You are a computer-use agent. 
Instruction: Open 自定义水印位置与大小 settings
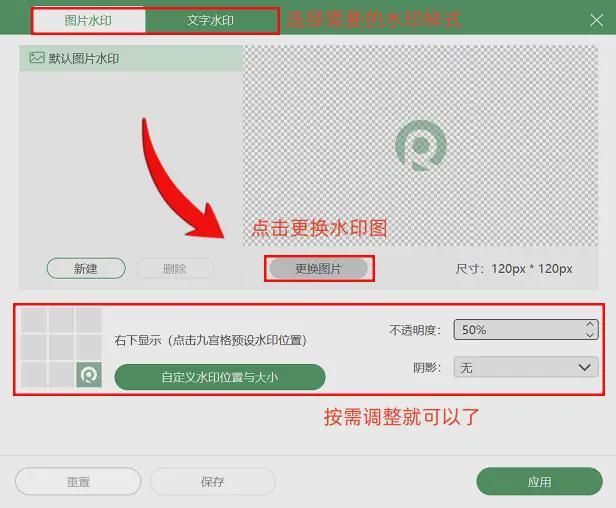[x=219, y=377]
